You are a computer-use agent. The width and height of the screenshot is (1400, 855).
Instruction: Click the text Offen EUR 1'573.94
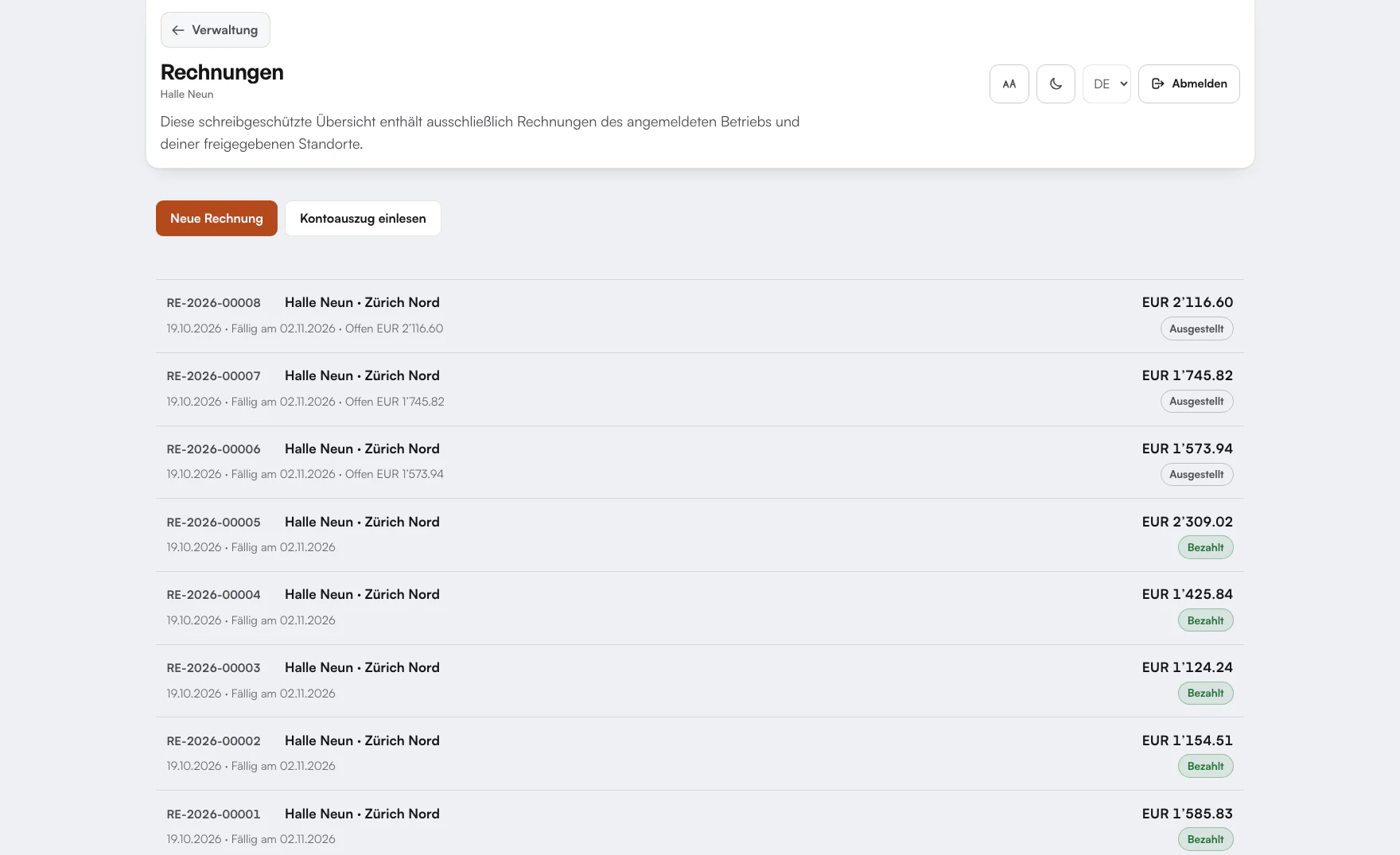coord(394,474)
